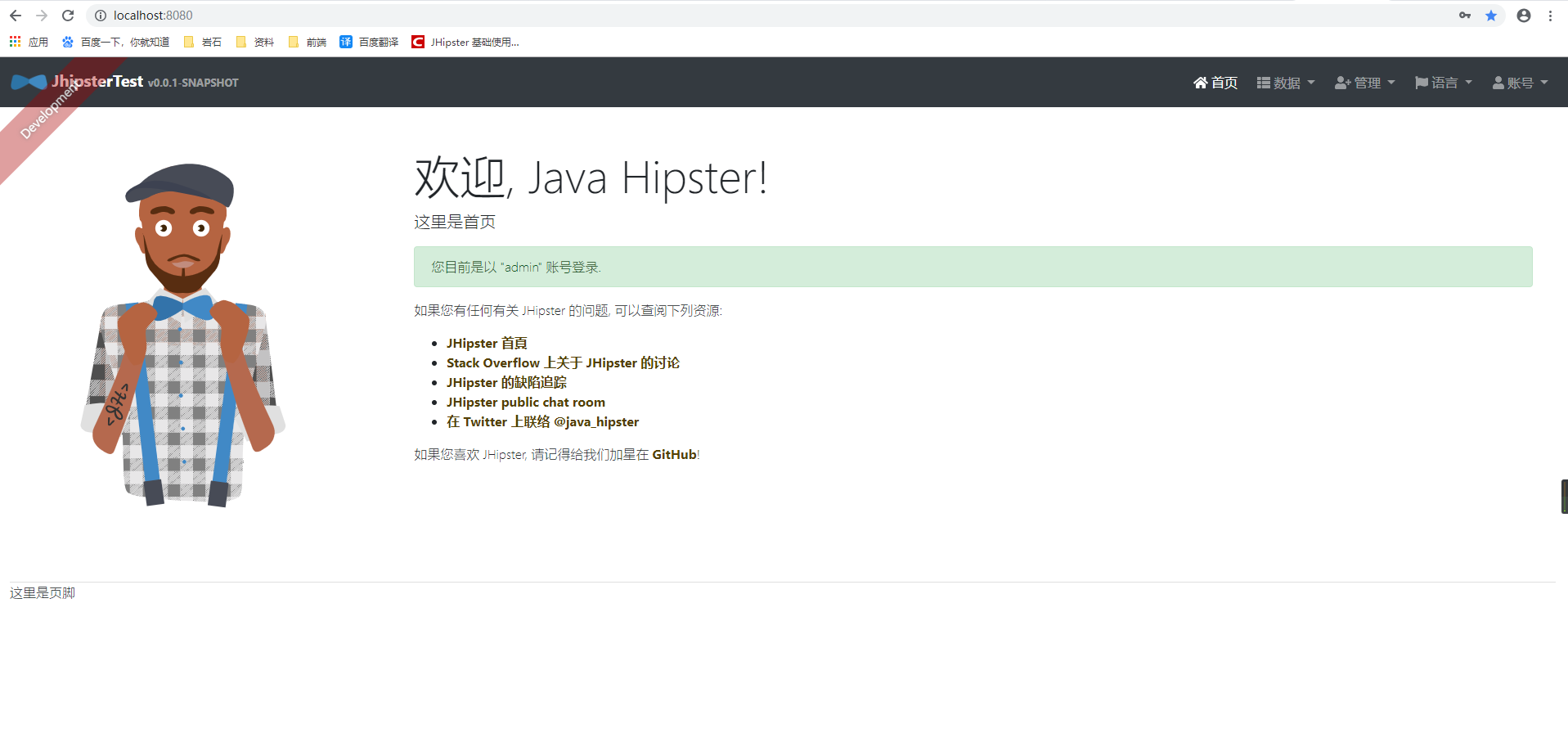Click the saved password key icon
The width and height of the screenshot is (1568, 738).
pyautogui.click(x=1465, y=16)
